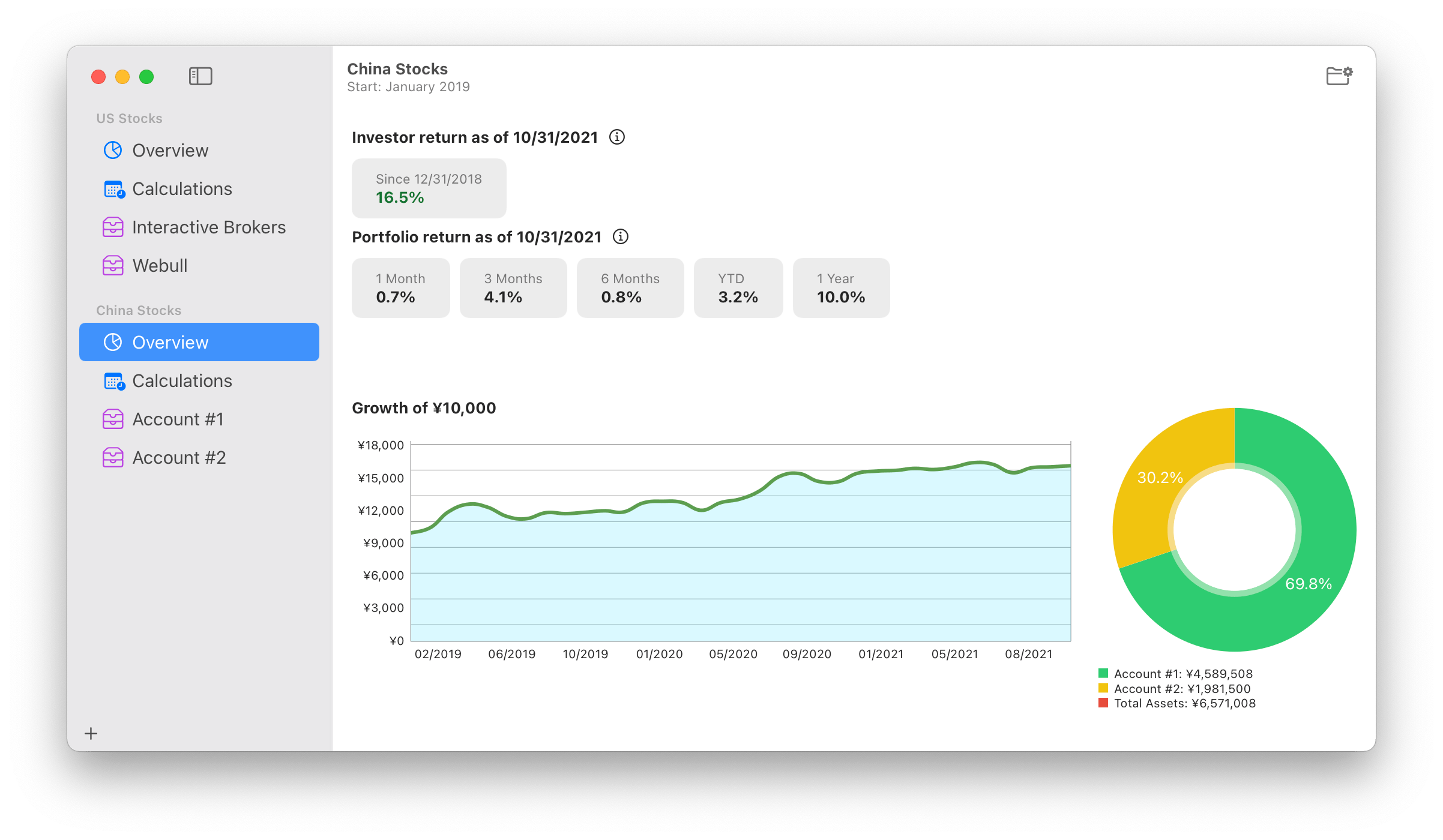Select the highlighted China Stocks Overview item
1443x840 pixels.
[199, 343]
